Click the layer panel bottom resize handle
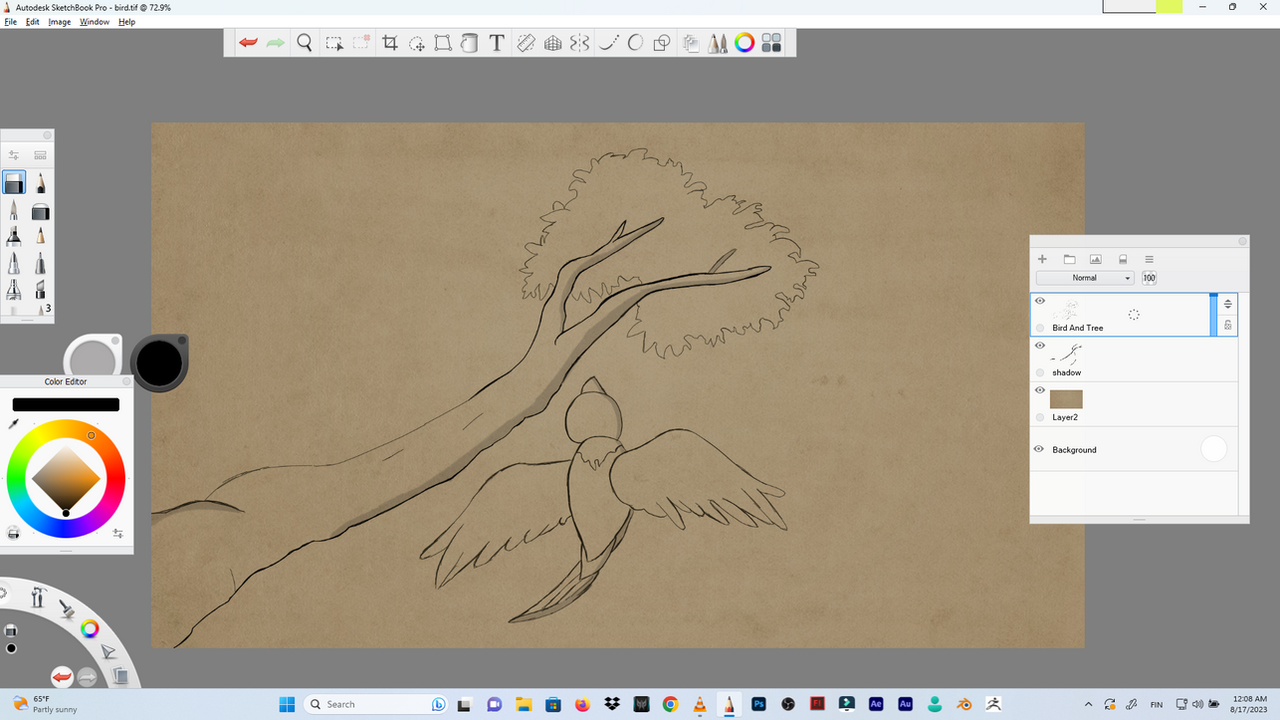The width and height of the screenshot is (1280, 720). pyautogui.click(x=1139, y=519)
